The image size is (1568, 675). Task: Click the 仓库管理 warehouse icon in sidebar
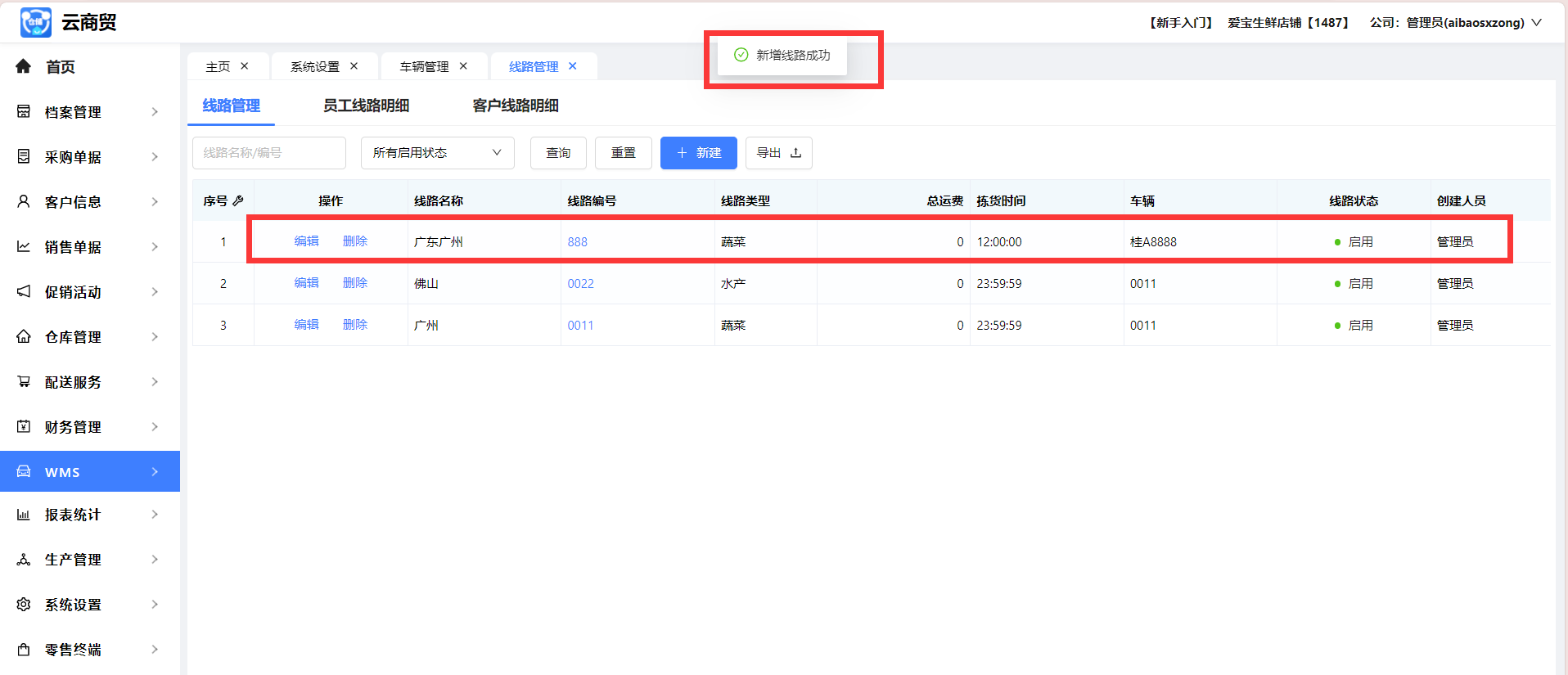[24, 336]
